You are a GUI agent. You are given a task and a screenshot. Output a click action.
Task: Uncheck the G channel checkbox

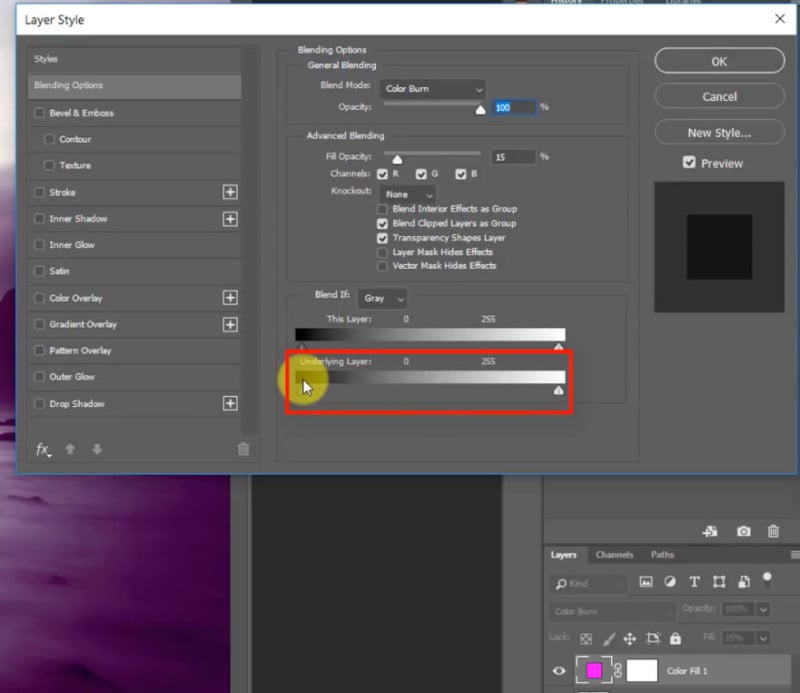click(421, 174)
